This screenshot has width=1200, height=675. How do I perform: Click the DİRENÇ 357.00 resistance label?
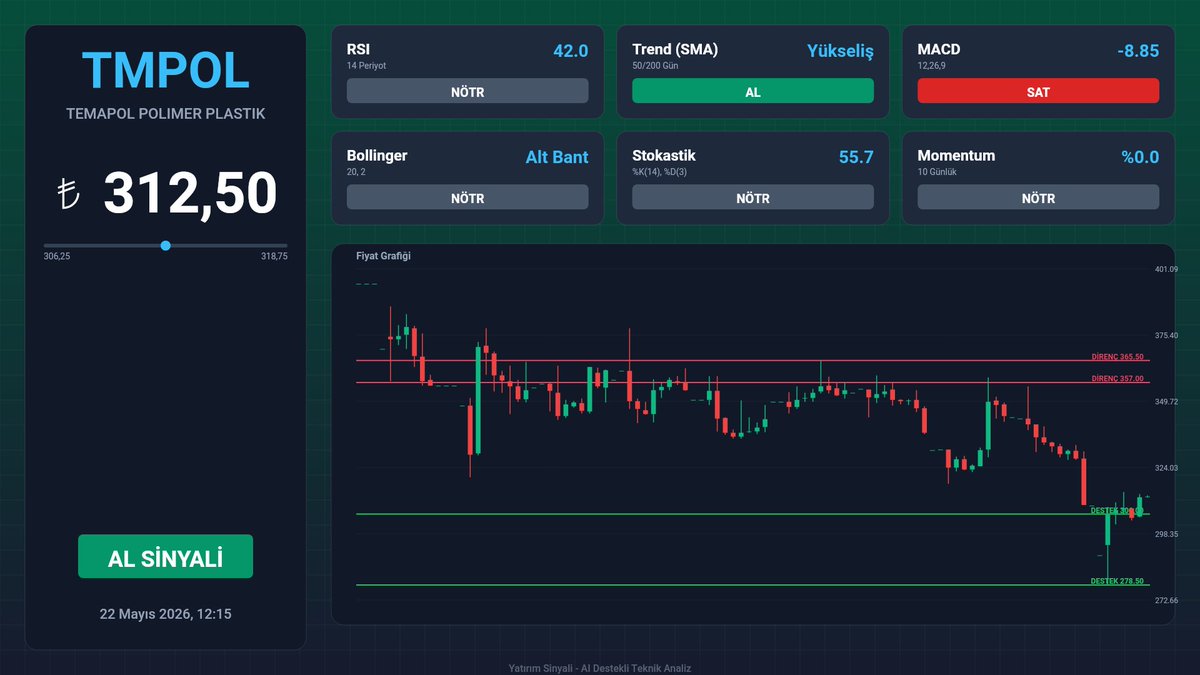point(1117,379)
